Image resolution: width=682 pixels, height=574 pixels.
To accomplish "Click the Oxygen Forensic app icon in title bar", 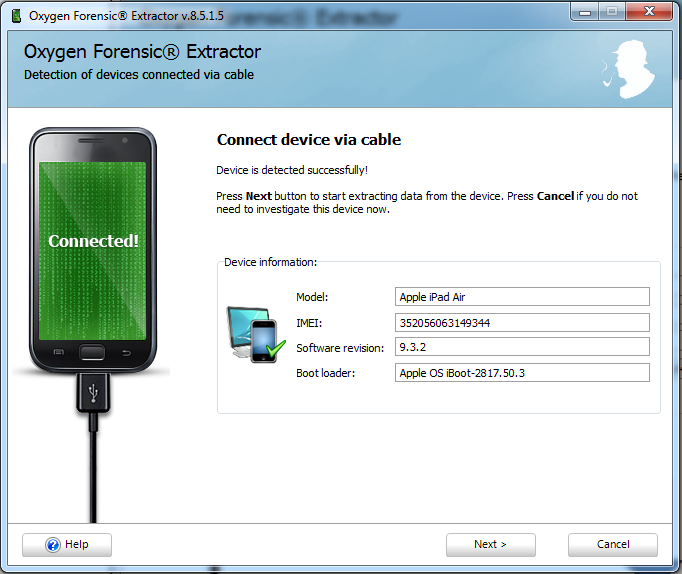I will pyautogui.click(x=17, y=16).
